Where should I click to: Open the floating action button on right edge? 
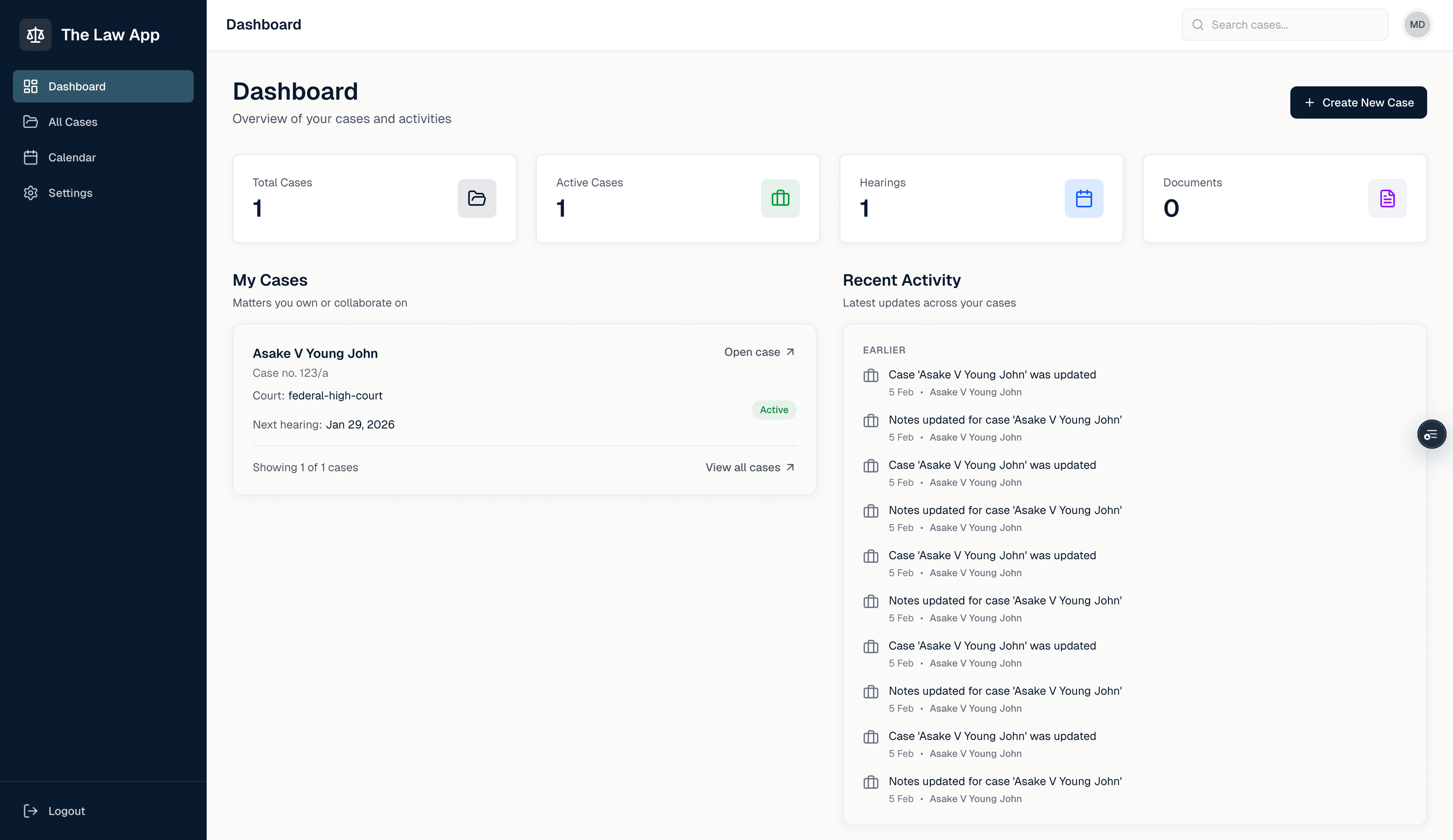pos(1432,434)
